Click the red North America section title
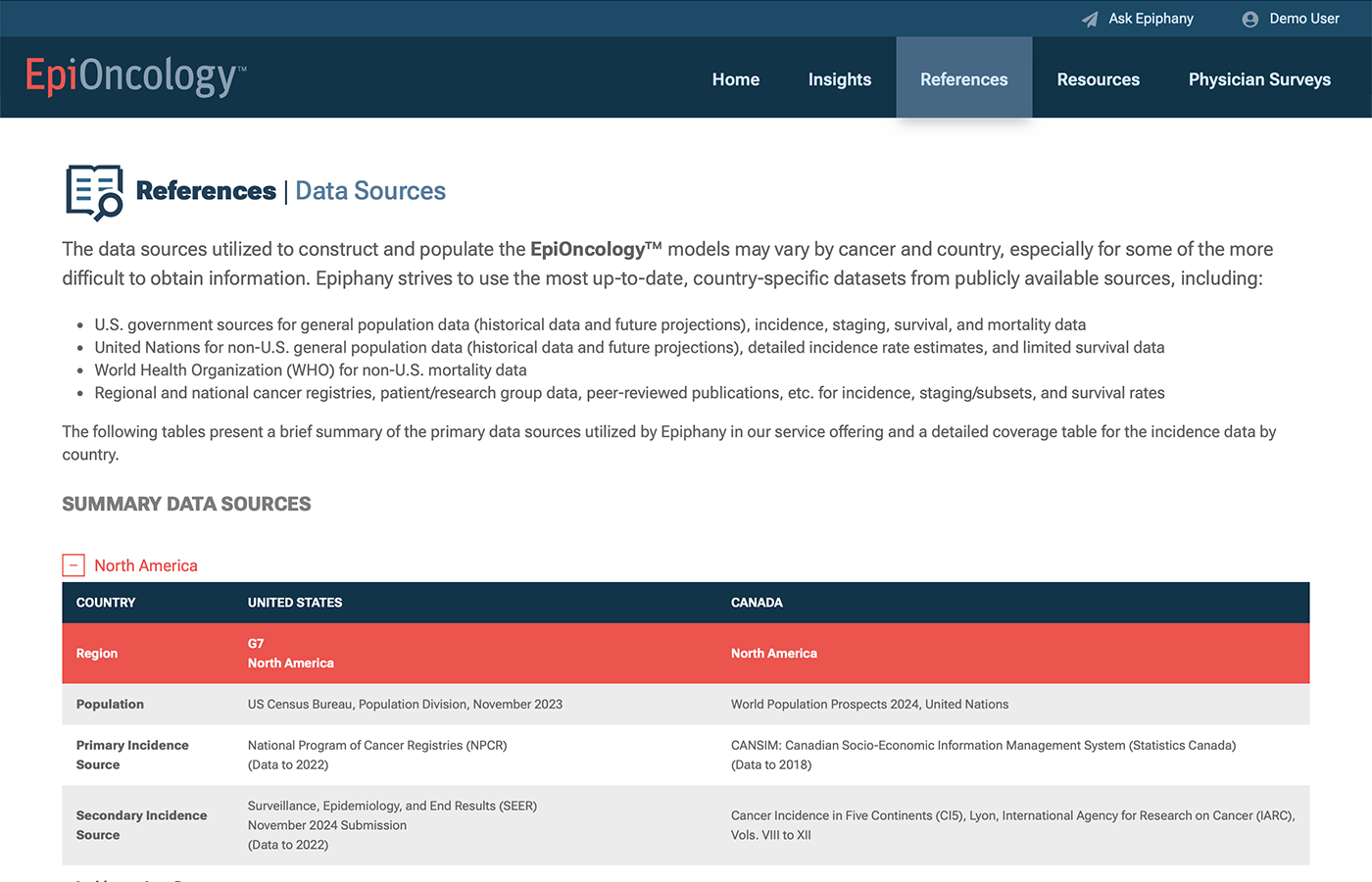This screenshot has height=882, width=1372. pos(146,565)
